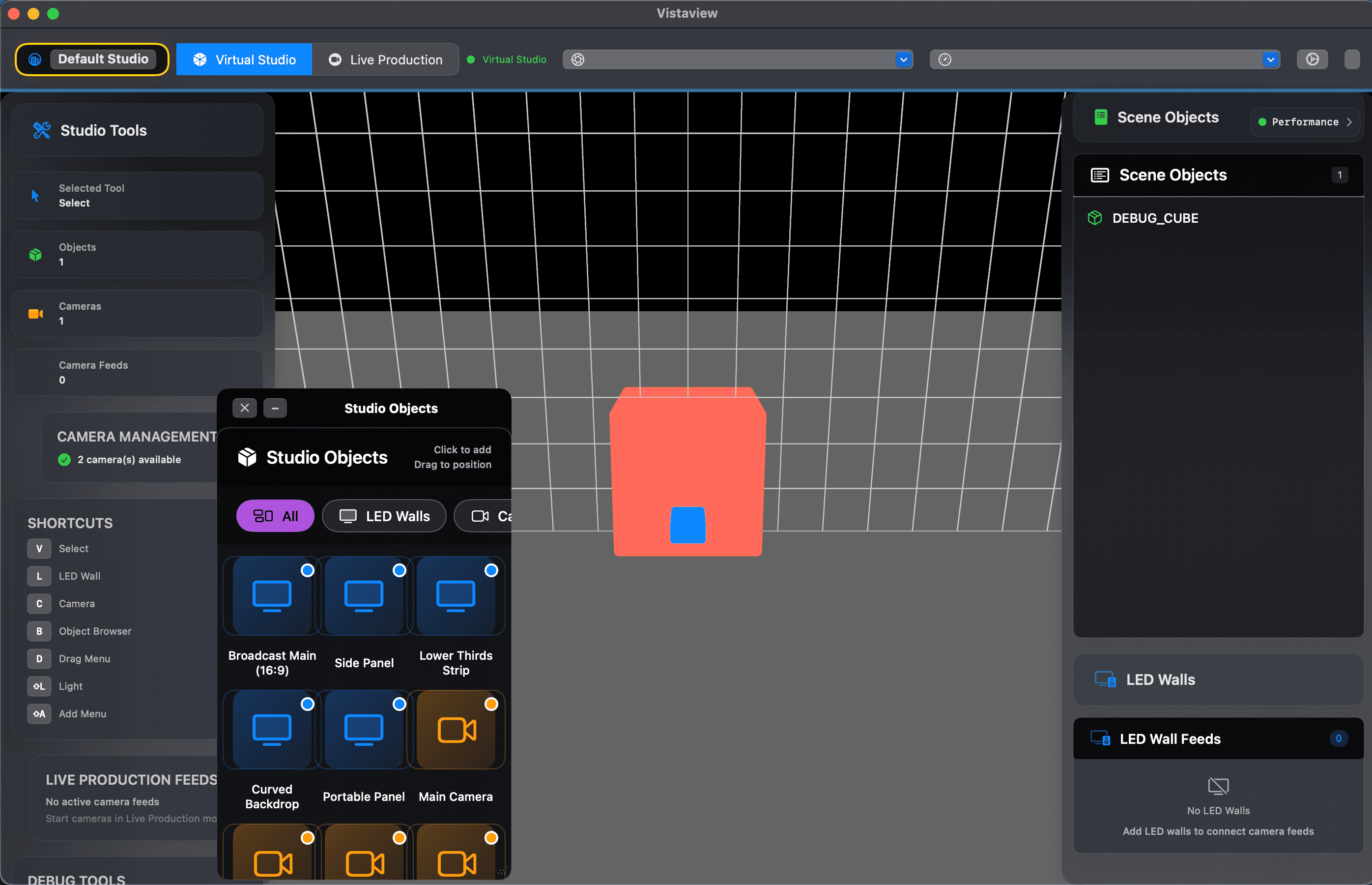This screenshot has height=885, width=1372.
Task: Add the Main Camera object
Action: pos(456,730)
